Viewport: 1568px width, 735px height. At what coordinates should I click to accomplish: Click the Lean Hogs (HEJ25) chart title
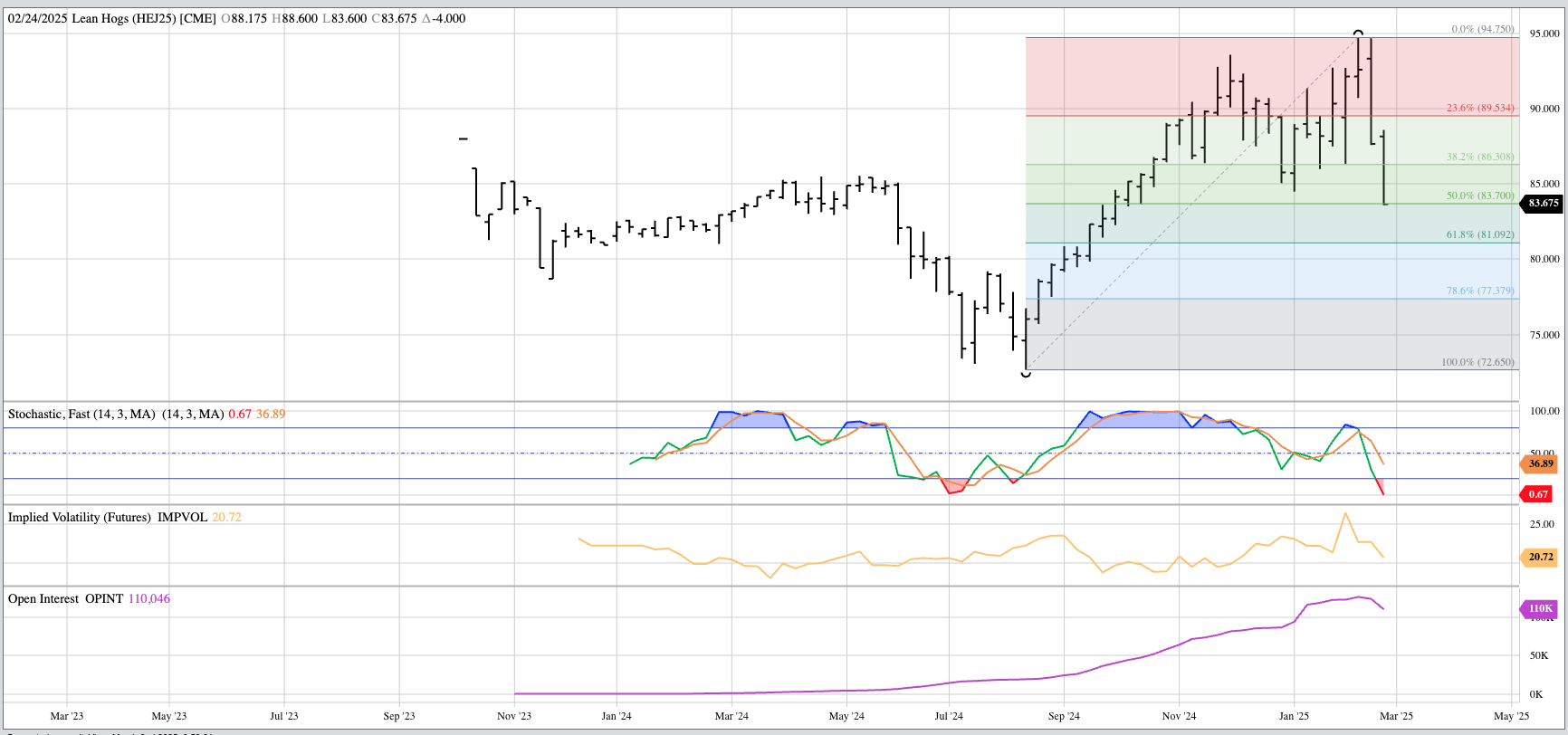click(x=143, y=18)
